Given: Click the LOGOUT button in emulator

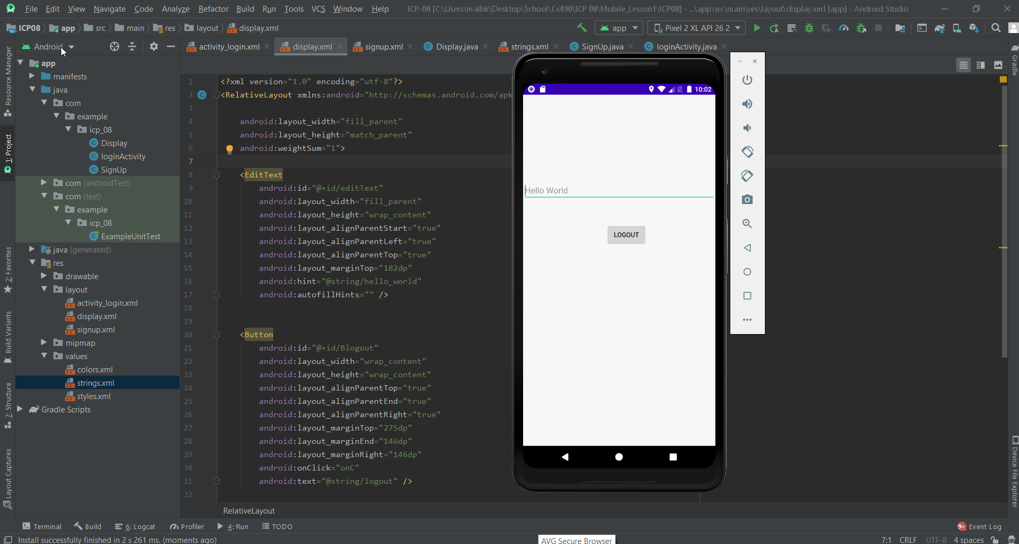Looking at the screenshot, I should 626,235.
